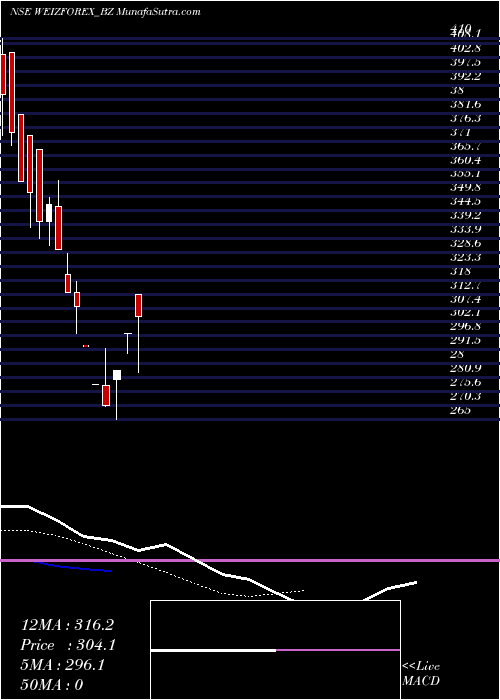Click the 355.1 price label
The height and width of the screenshot is (700, 500).
465,173
